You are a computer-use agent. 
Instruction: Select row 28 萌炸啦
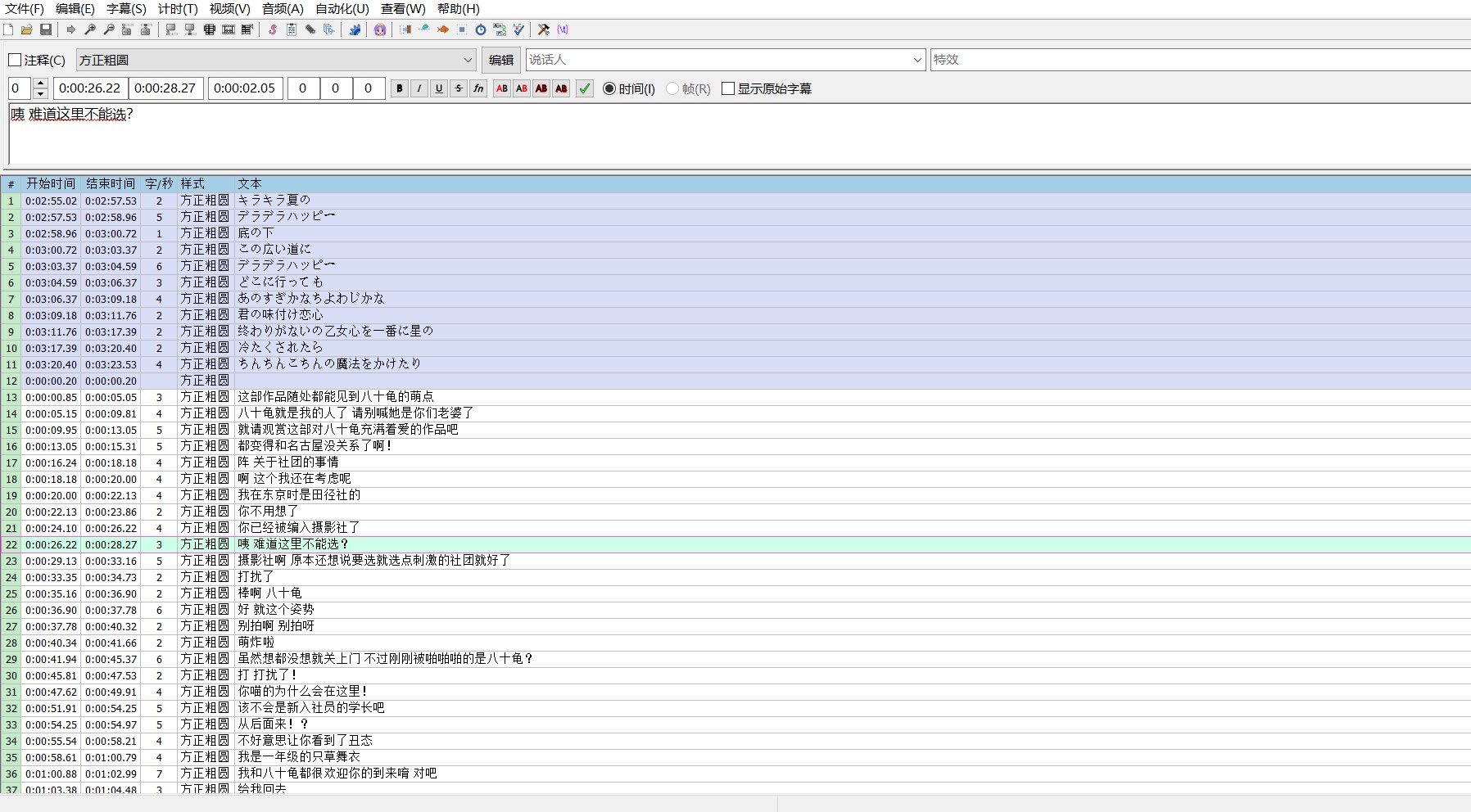[735, 643]
